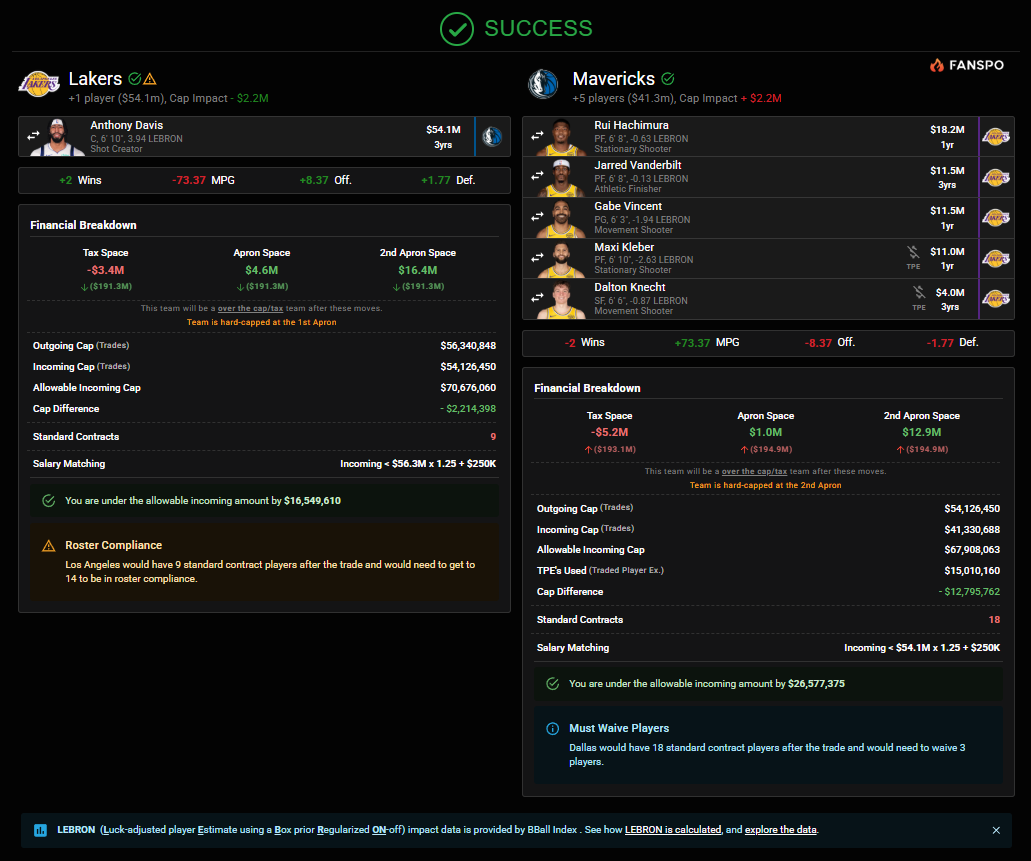Screen dimensions: 1031x861
Task: Click the Lakers green check status icon
Action: [135, 79]
